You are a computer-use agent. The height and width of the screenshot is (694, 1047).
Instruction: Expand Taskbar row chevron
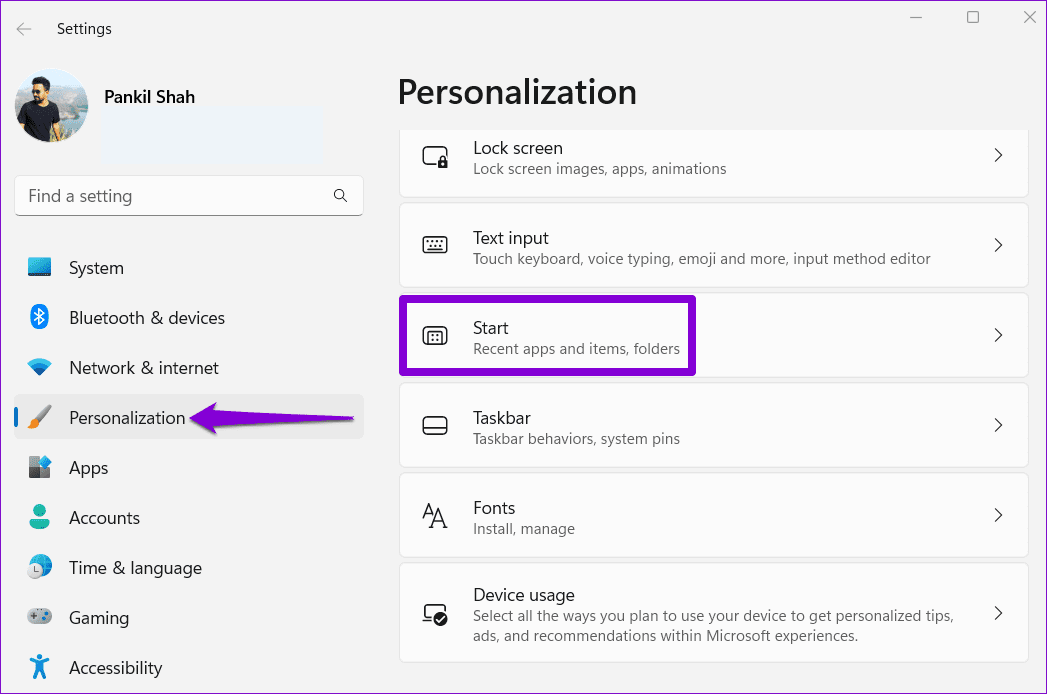998,425
